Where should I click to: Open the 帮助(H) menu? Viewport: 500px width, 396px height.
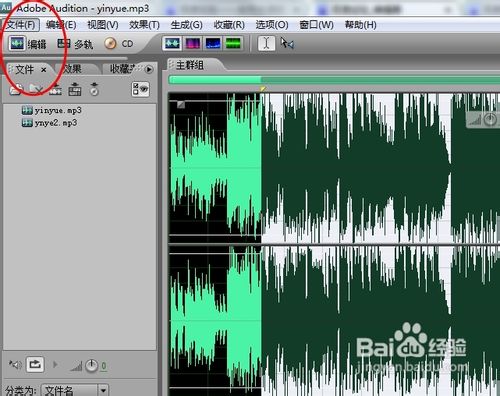tap(361, 25)
